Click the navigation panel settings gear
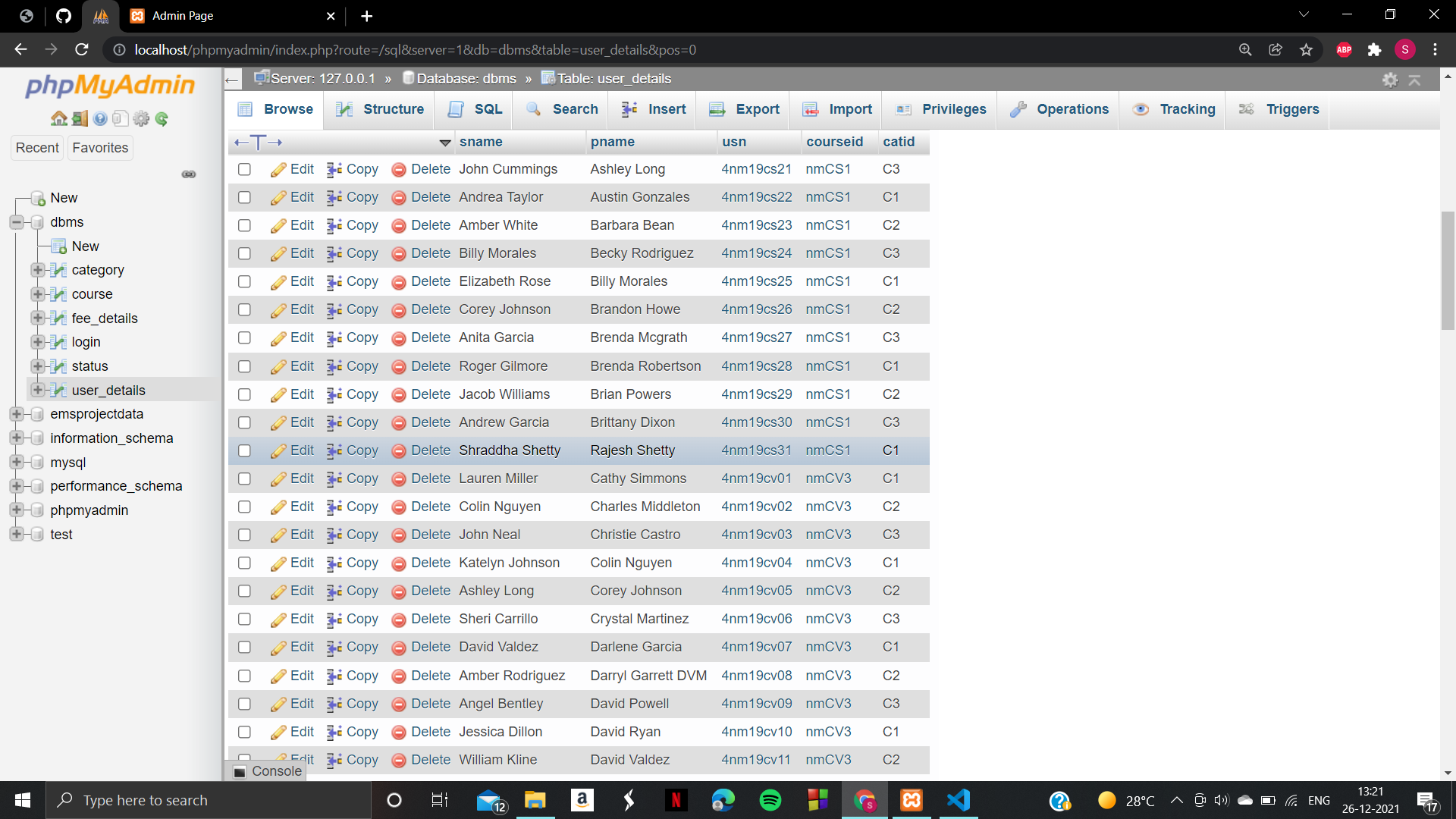Screen dimensions: 1456x819 coord(141,118)
